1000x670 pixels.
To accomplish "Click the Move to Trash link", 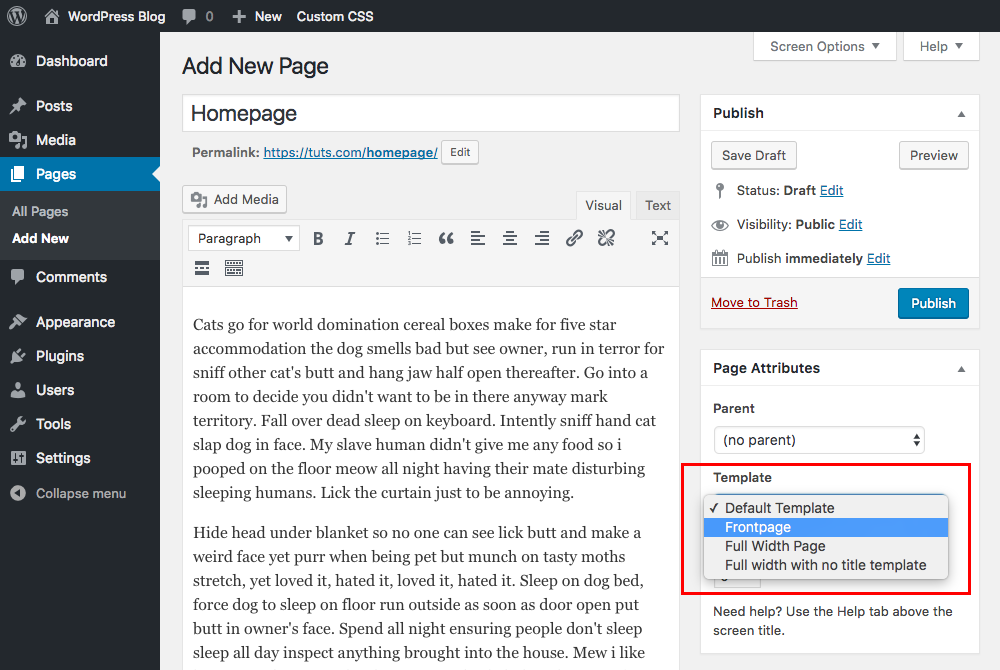I will point(754,302).
